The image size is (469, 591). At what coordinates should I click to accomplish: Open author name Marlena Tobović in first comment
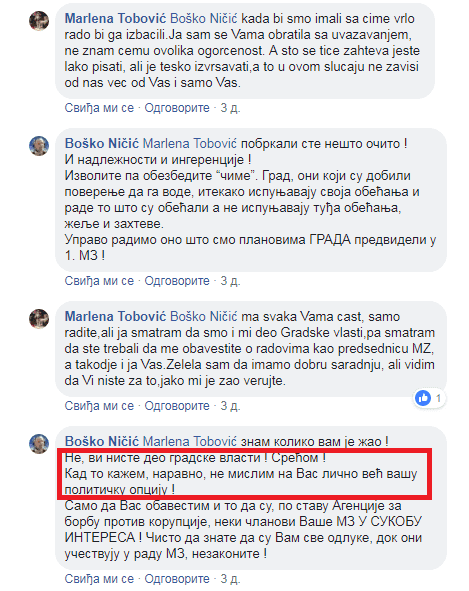tap(115, 18)
